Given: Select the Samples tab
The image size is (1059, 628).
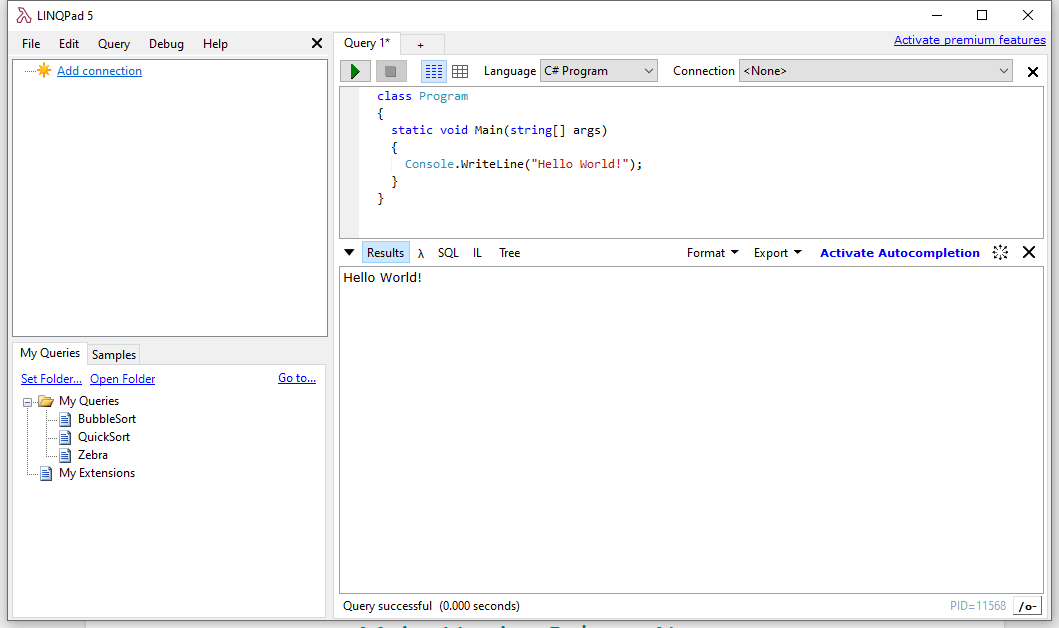Looking at the screenshot, I should coord(113,355).
